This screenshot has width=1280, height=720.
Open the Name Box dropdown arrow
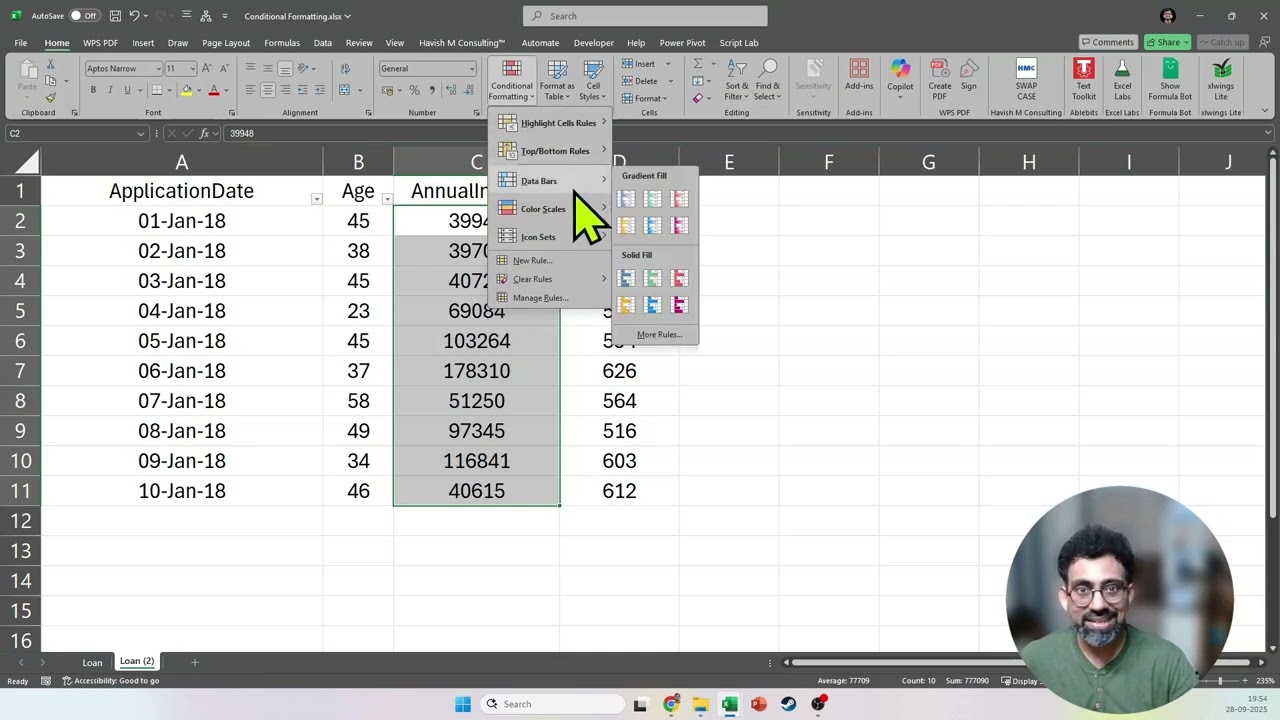(x=141, y=133)
